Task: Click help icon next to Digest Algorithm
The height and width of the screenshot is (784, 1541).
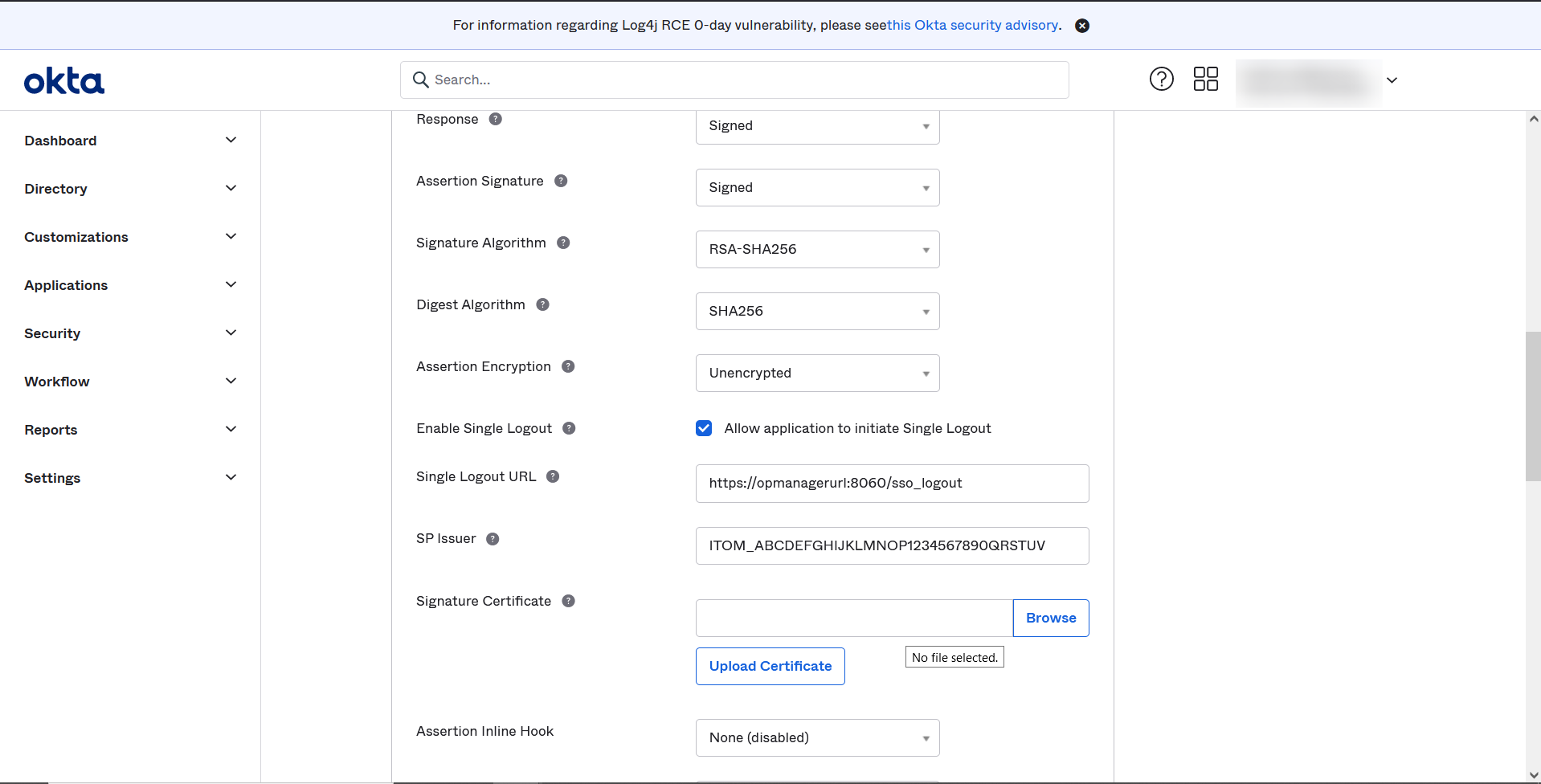Action: (542, 305)
